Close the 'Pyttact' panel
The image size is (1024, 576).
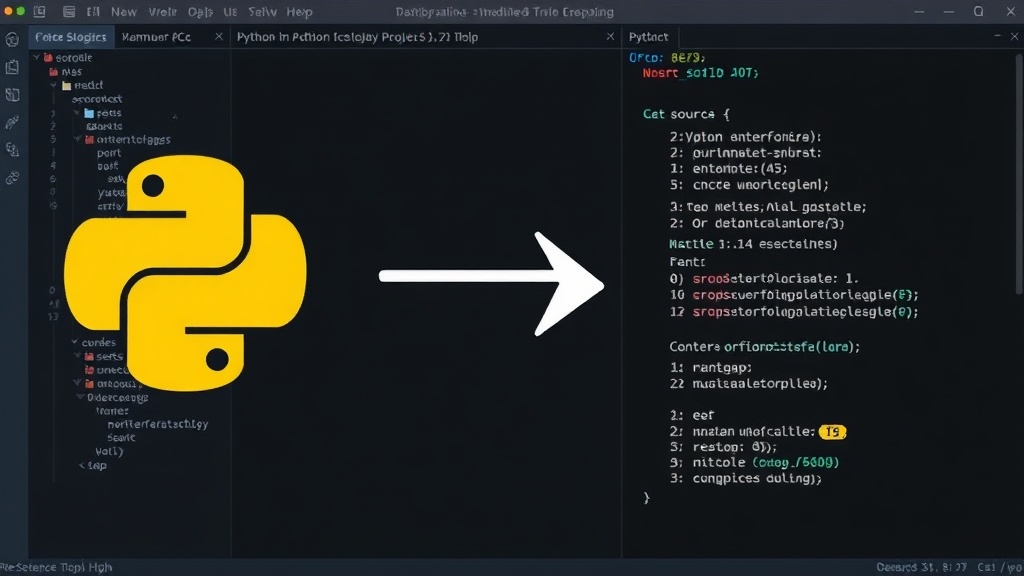pos(1014,37)
